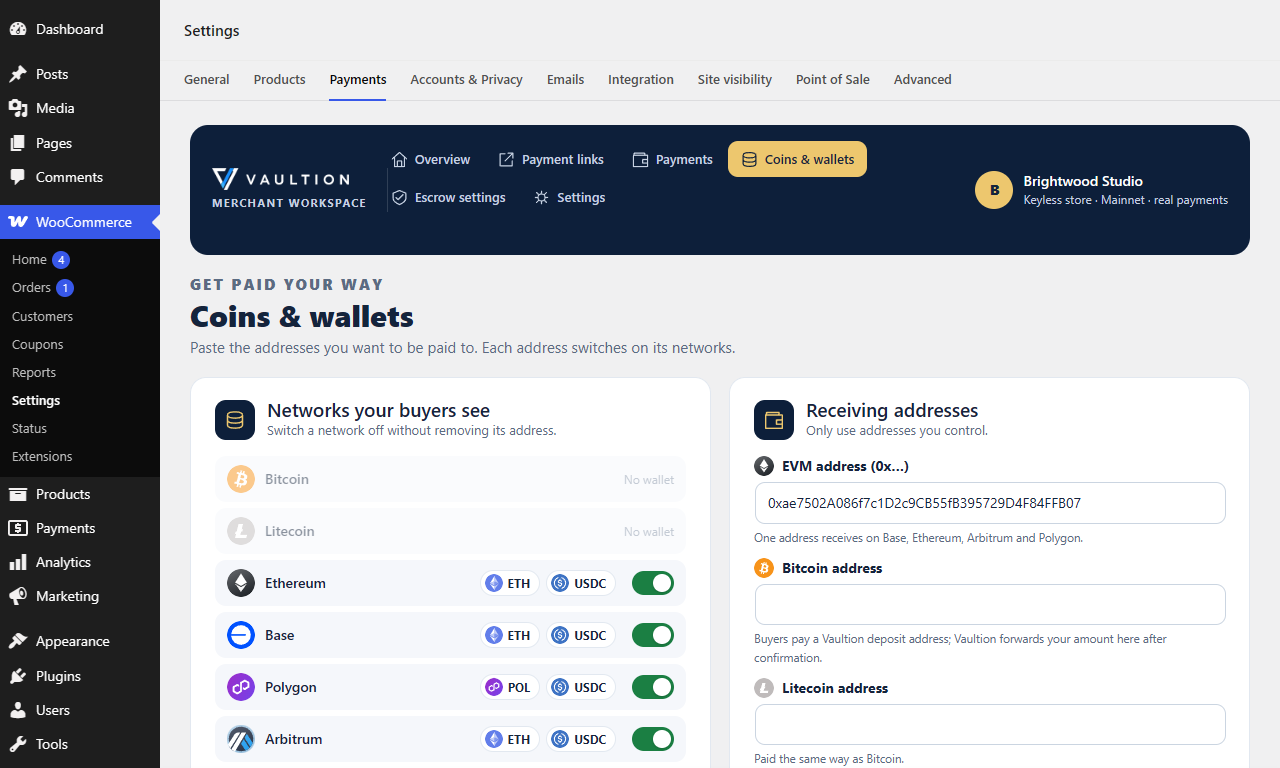Select the Coins & wallets button
The image size is (1280, 768).
(x=797, y=159)
